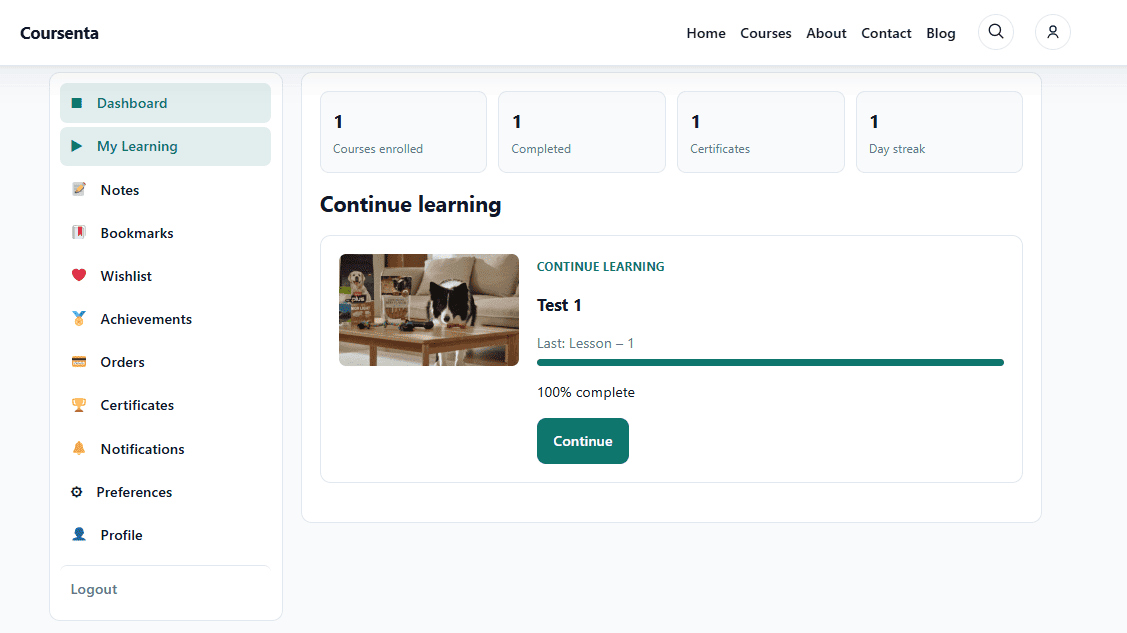Open the Blog navigation link
The image size is (1127, 633).
tap(940, 33)
